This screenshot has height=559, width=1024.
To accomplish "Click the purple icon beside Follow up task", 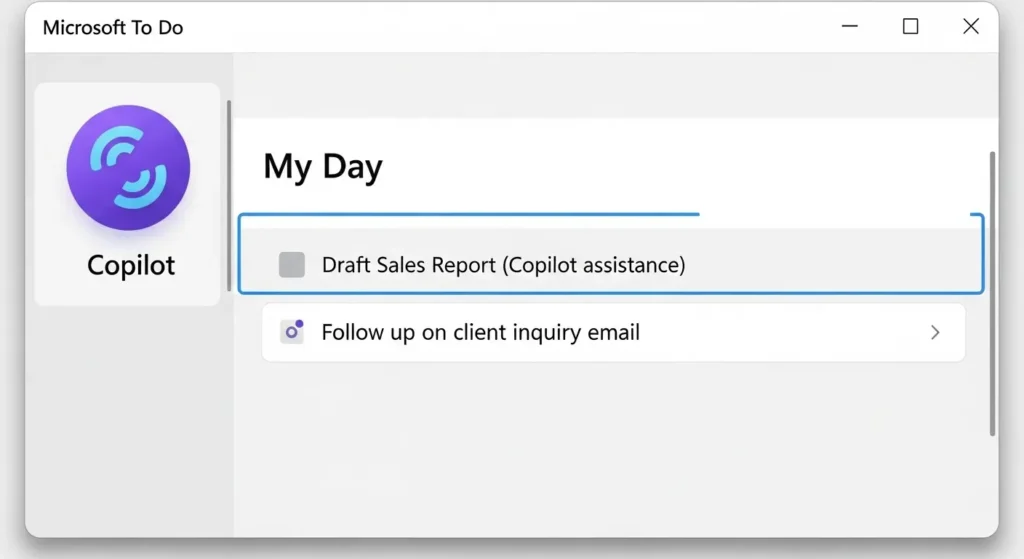I will click(292, 332).
